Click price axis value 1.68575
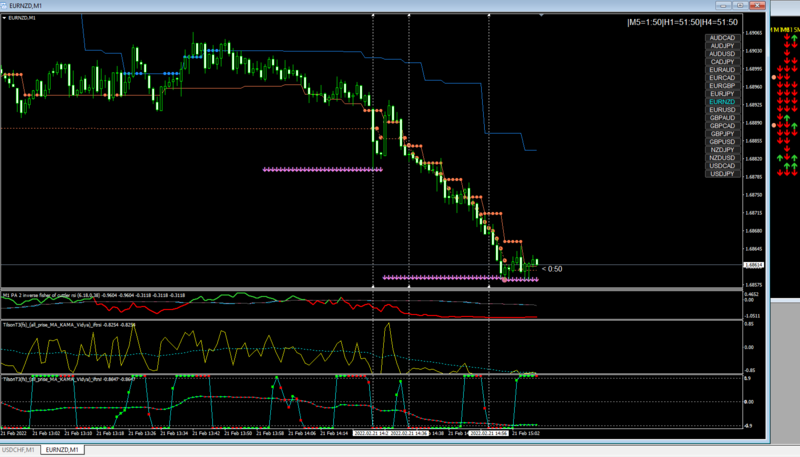 [x=754, y=285]
